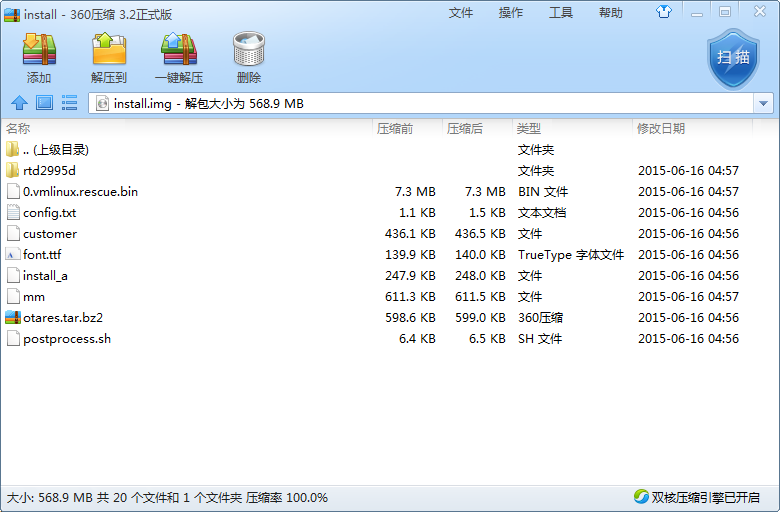Open the skin (shirt) icon in title bar
The image size is (780, 512).
click(664, 12)
